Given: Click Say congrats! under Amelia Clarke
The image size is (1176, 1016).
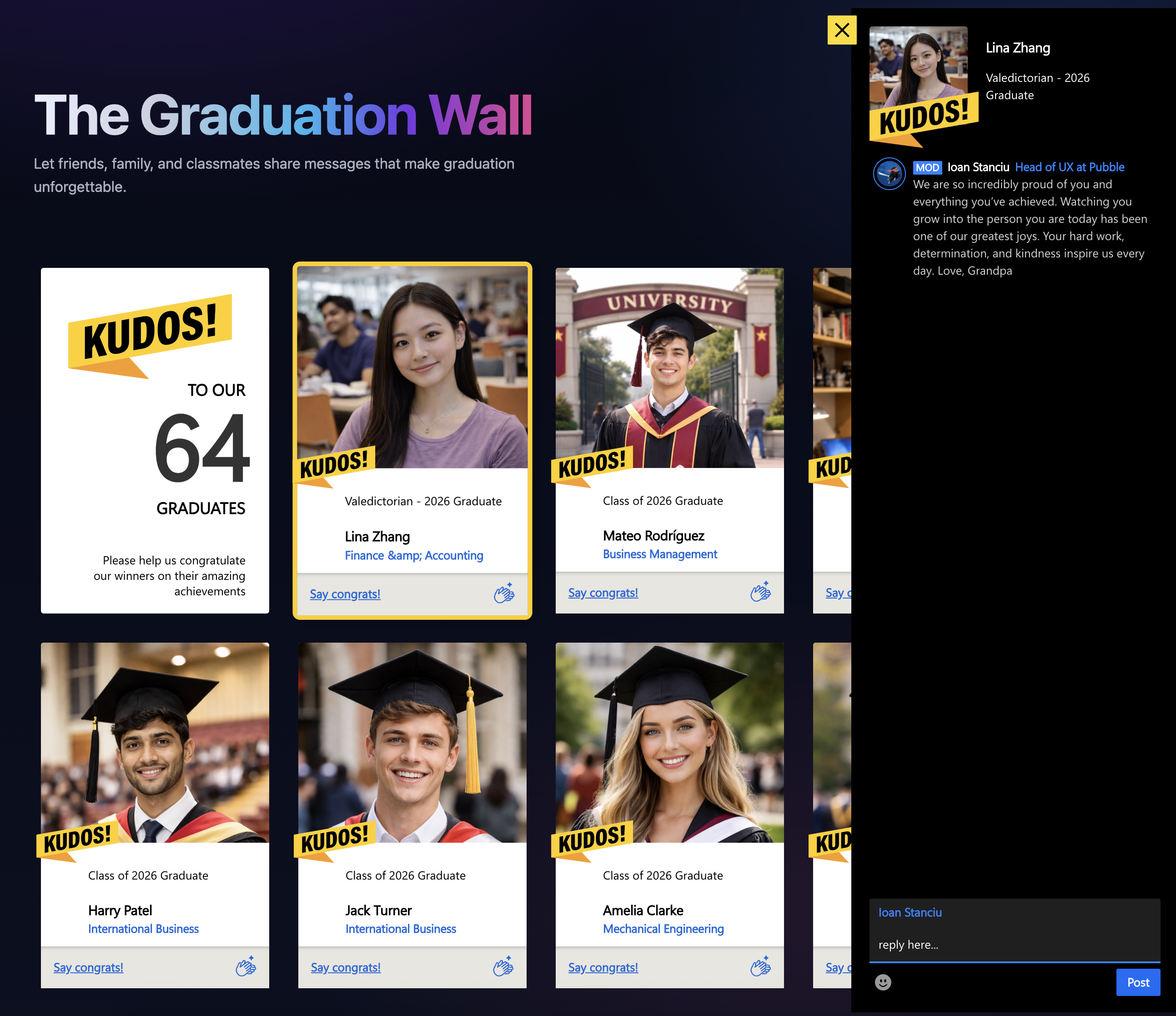Looking at the screenshot, I should point(603,967).
